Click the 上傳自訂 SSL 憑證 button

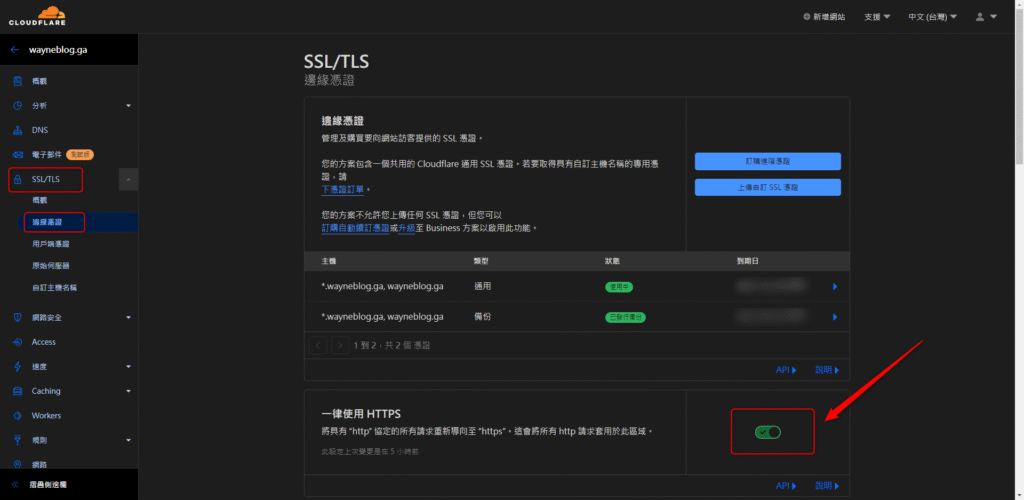click(767, 187)
